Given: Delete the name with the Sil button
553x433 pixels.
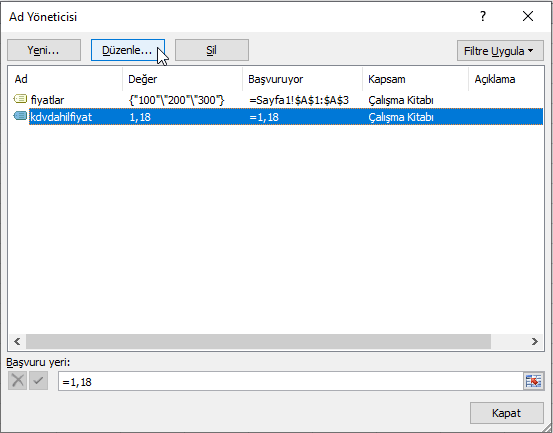Looking at the screenshot, I should click(x=212, y=50).
